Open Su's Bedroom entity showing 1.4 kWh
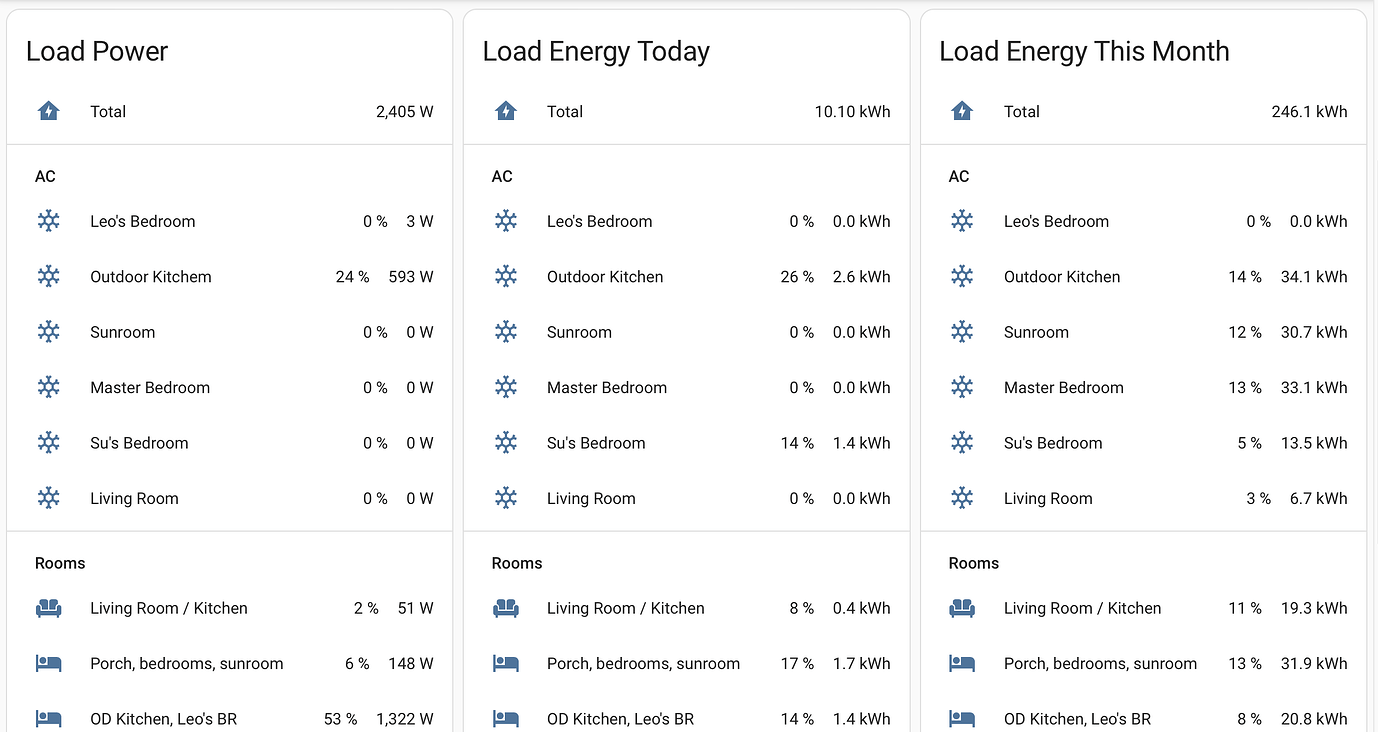 click(x=687, y=442)
